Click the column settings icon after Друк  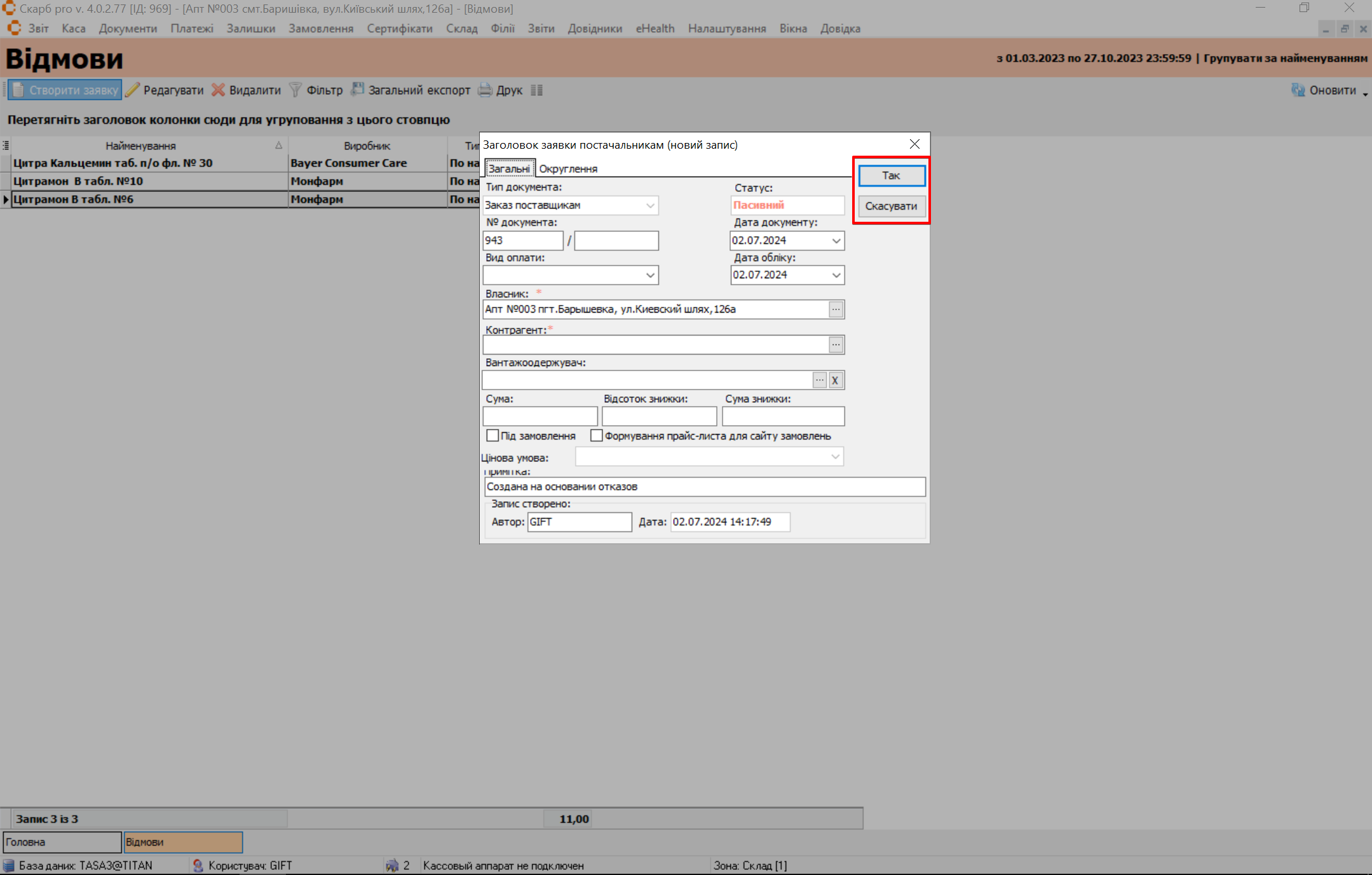pyautogui.click(x=537, y=90)
